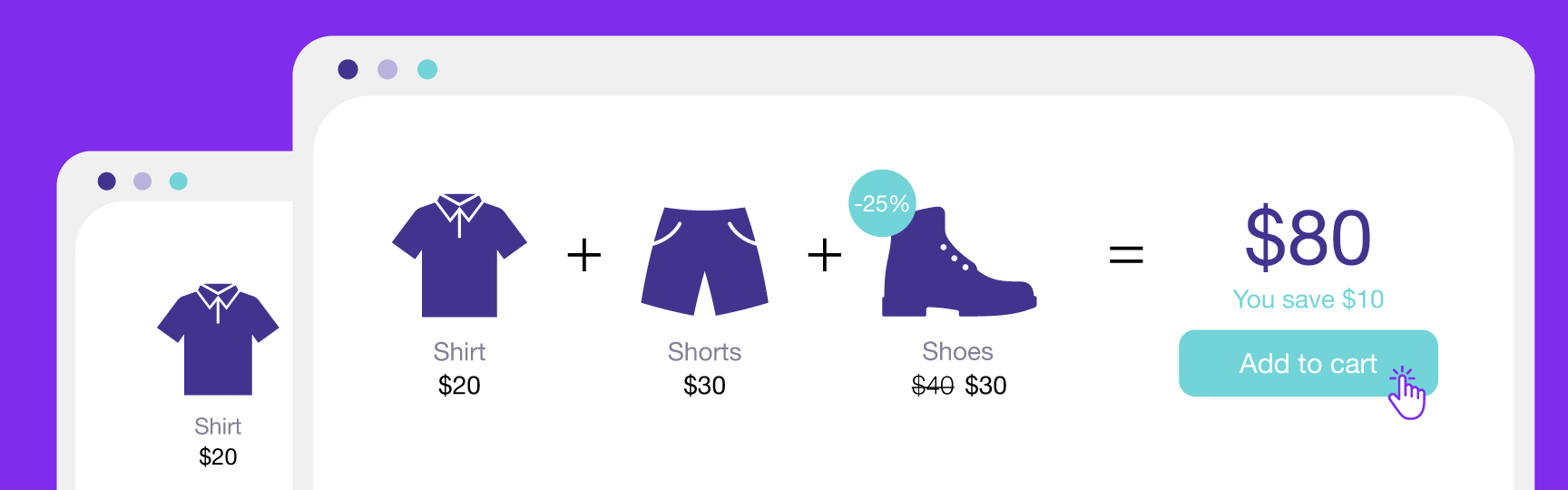Click the $80 bundle total price
The image size is (1568, 490).
click(x=1308, y=238)
